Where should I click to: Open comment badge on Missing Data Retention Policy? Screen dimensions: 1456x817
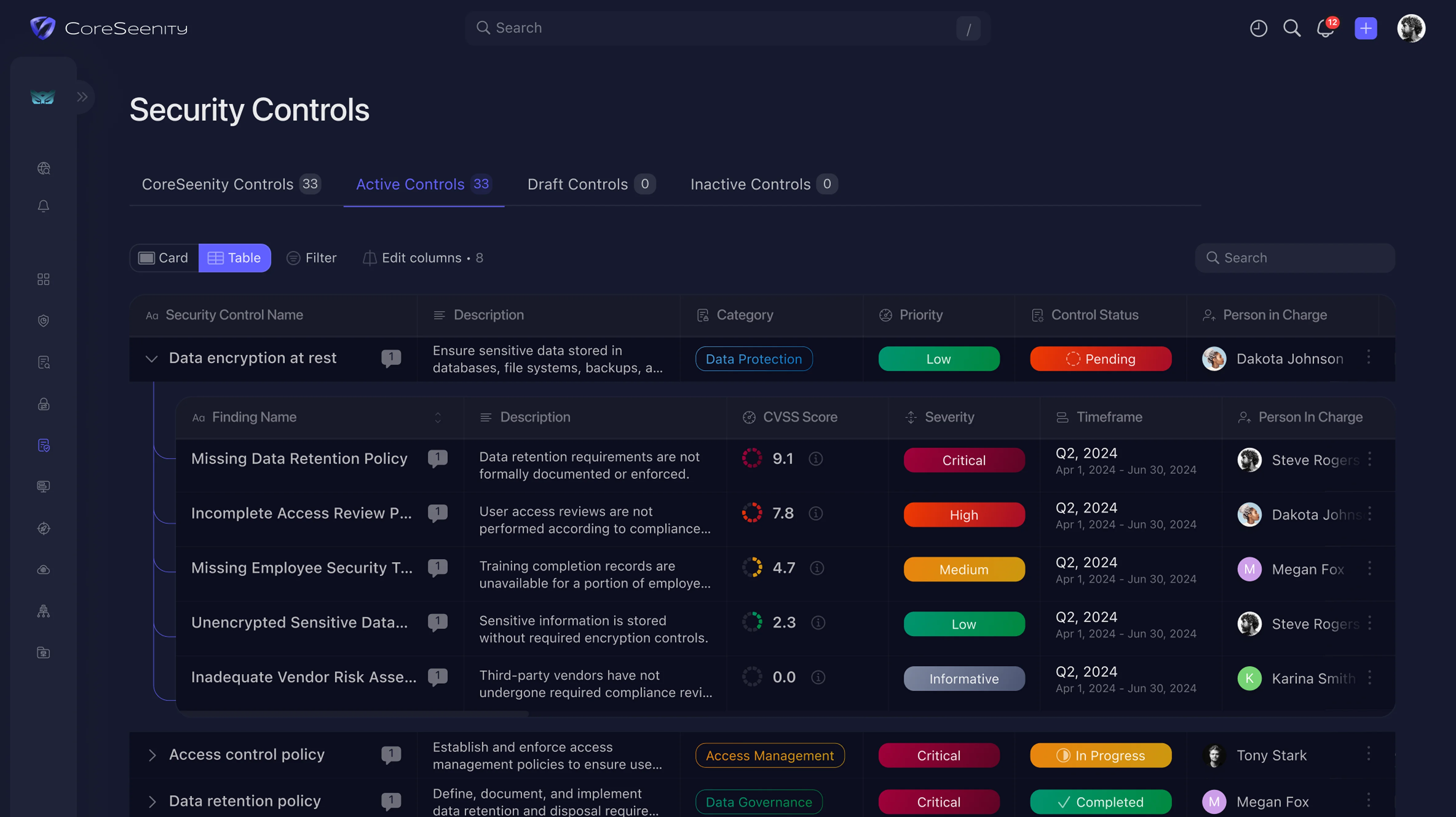437,459
